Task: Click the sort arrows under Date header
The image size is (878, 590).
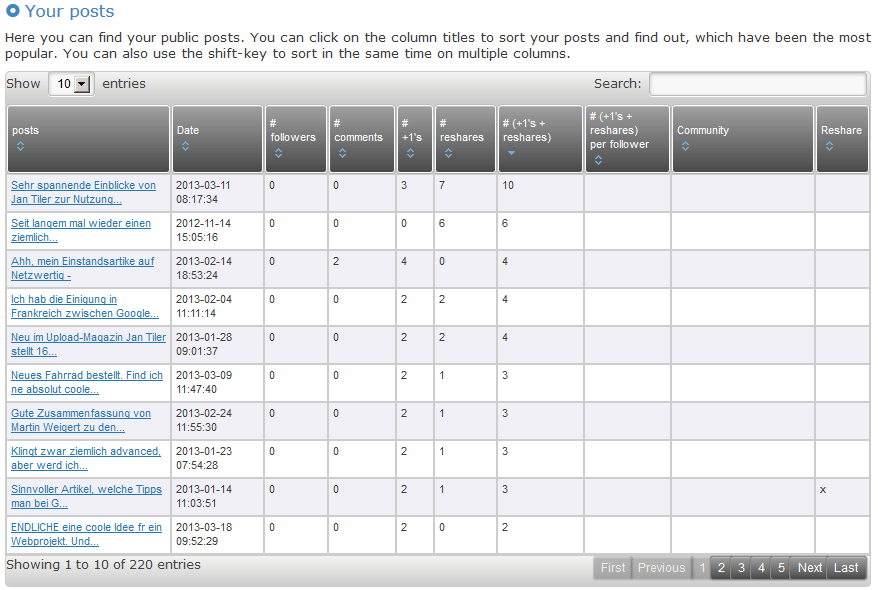Action: (x=185, y=146)
